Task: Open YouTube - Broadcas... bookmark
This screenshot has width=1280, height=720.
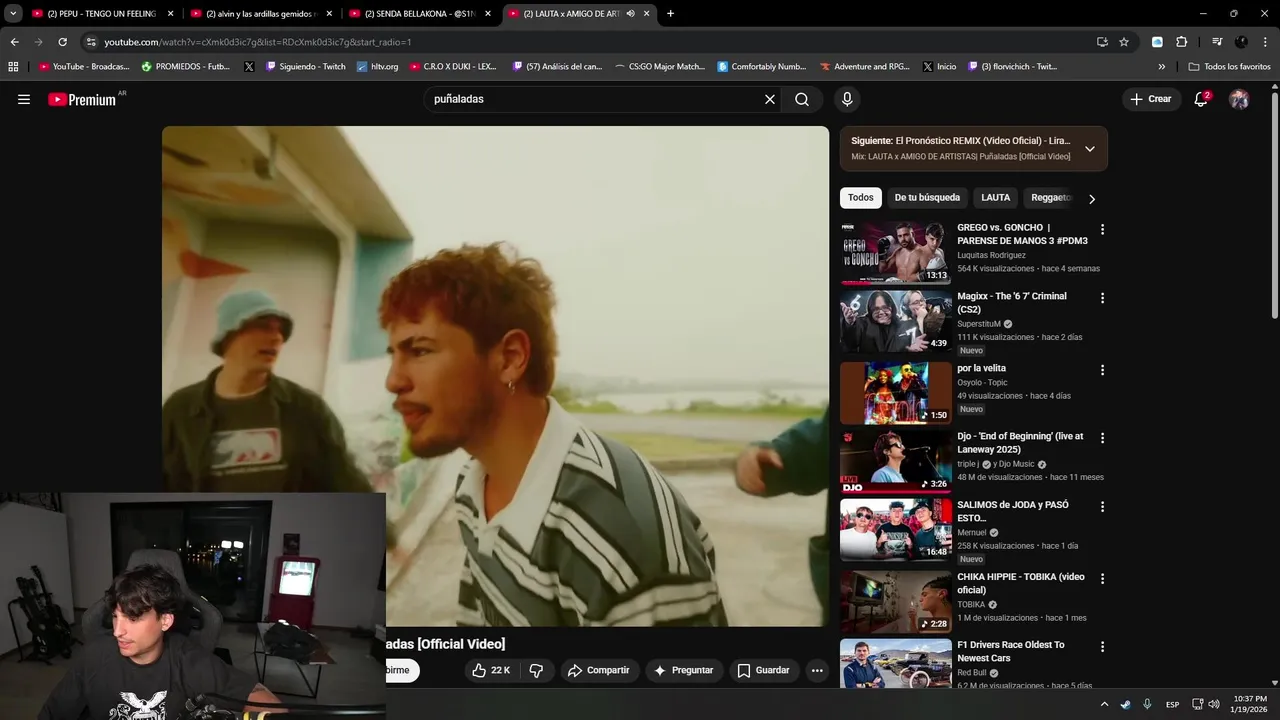Action: [84, 67]
